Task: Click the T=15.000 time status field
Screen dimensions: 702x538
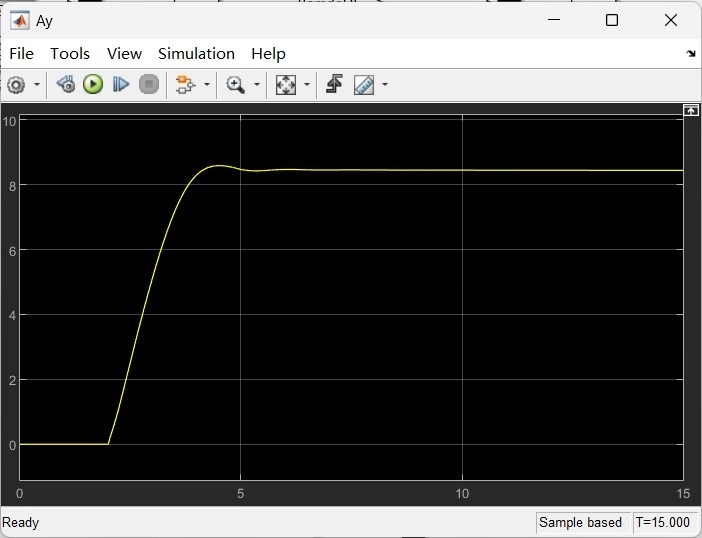Action: pos(663,522)
